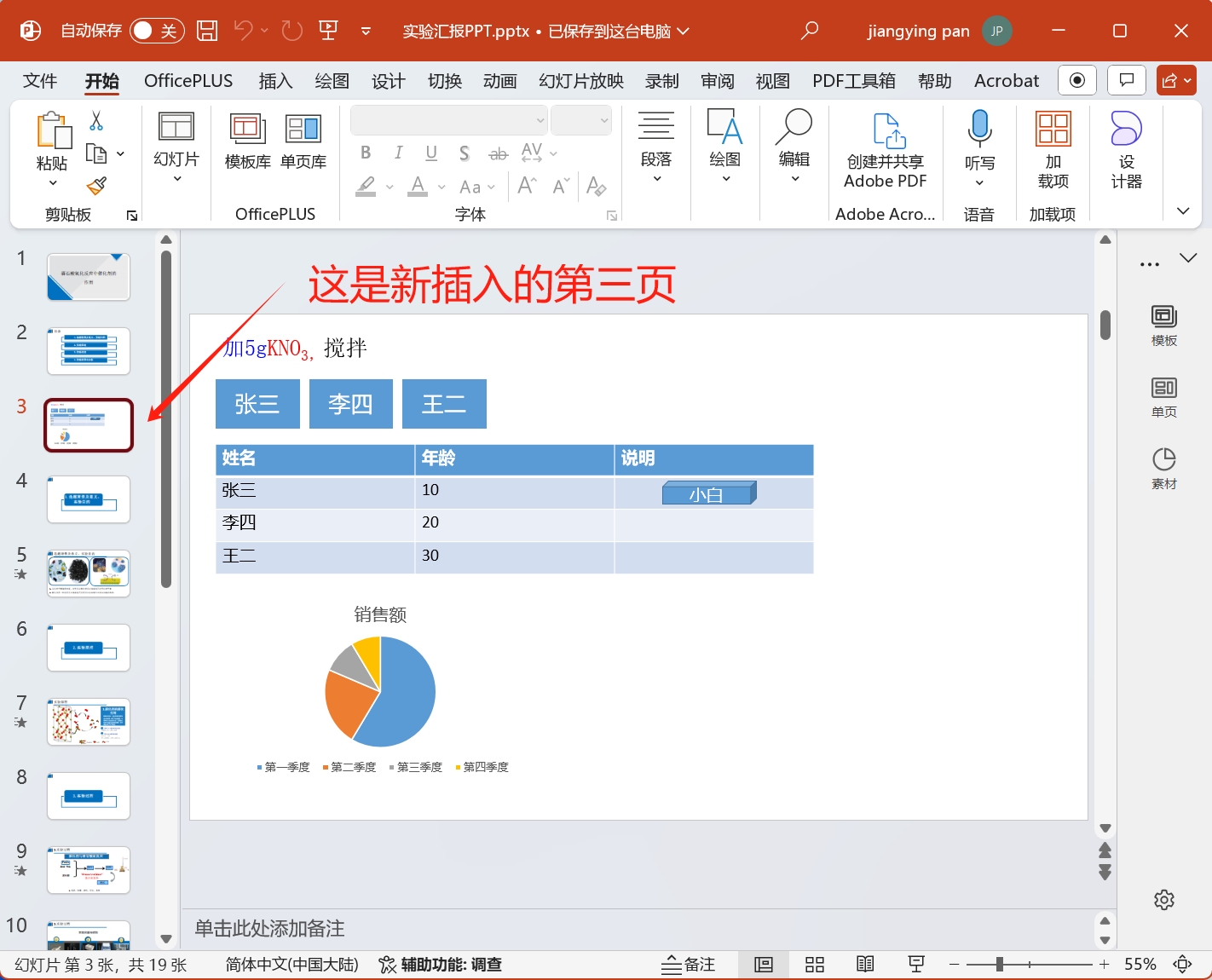1212x980 pixels.
Task: Toggle the screen recording button near ribbon
Action: coord(1076,80)
